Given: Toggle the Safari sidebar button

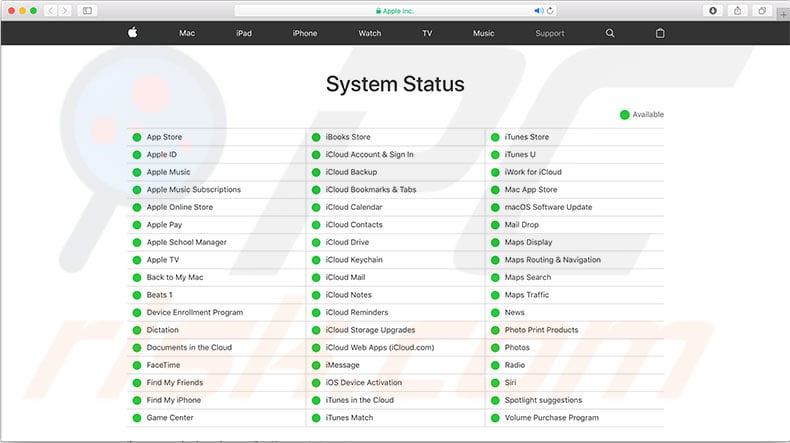Looking at the screenshot, I should [x=87, y=11].
